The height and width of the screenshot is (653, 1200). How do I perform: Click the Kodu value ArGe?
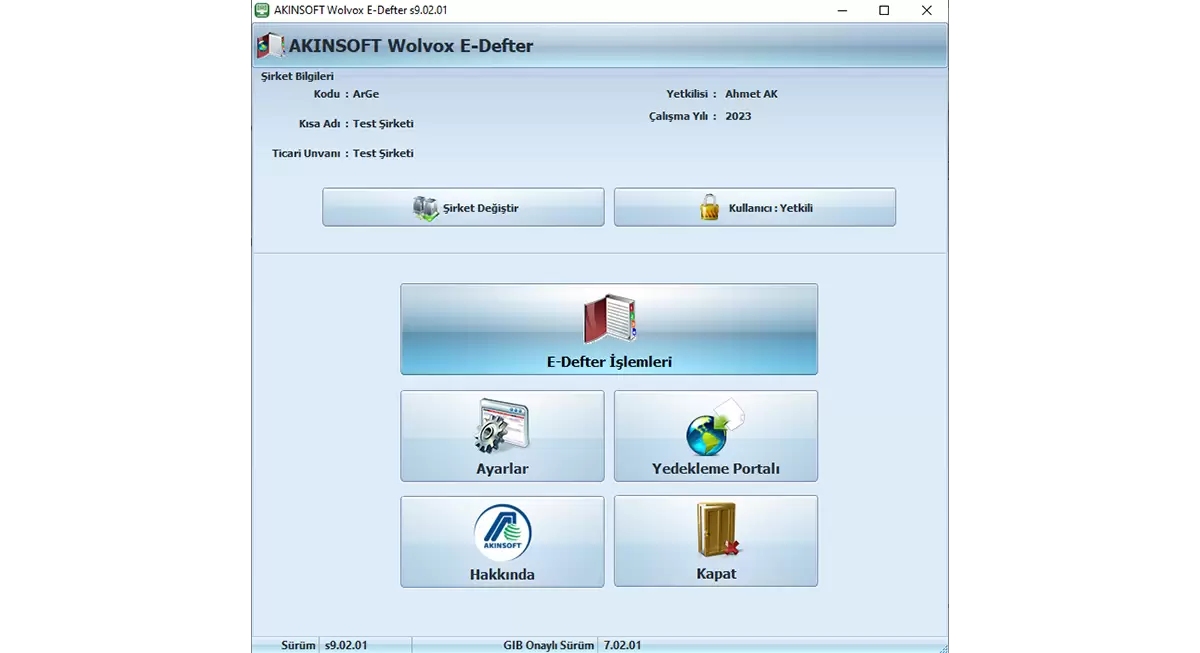pyautogui.click(x=366, y=94)
